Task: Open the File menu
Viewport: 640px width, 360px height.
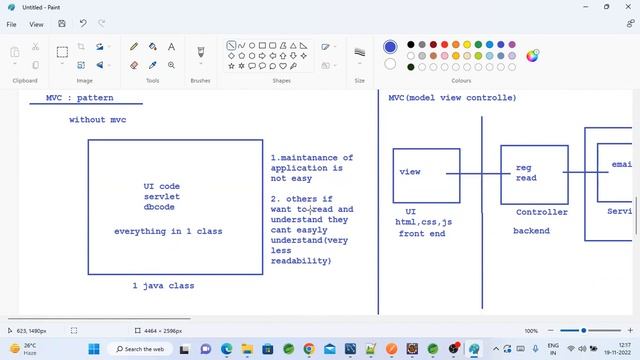Action: pos(11,24)
